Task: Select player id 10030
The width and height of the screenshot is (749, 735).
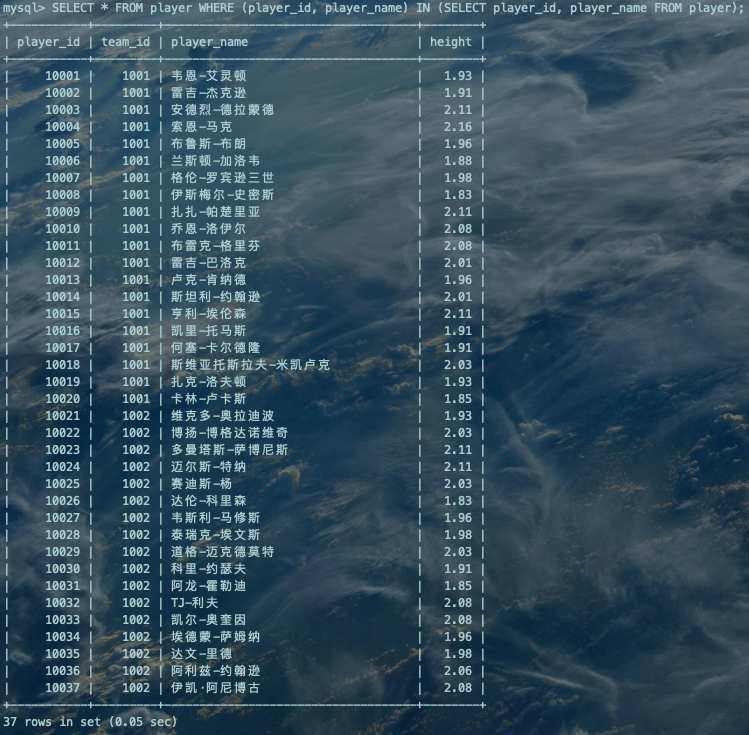Action: 63,569
